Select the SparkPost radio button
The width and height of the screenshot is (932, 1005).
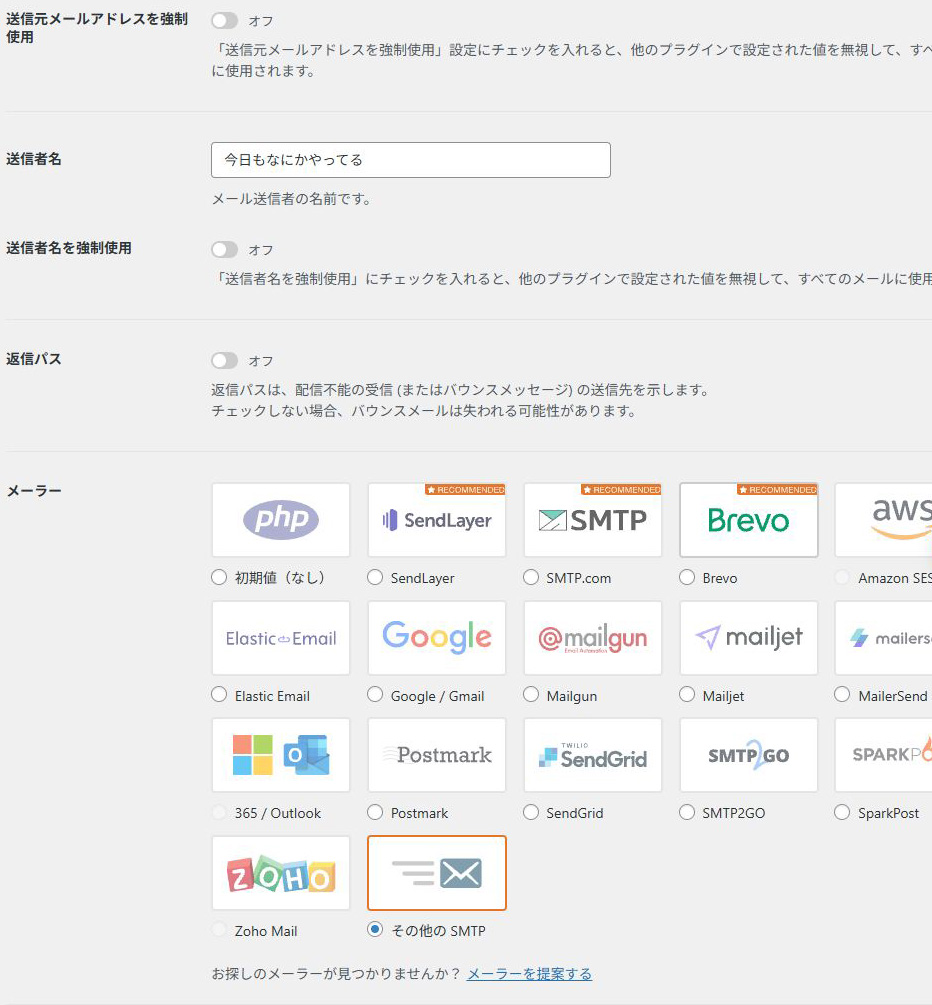pos(842,813)
